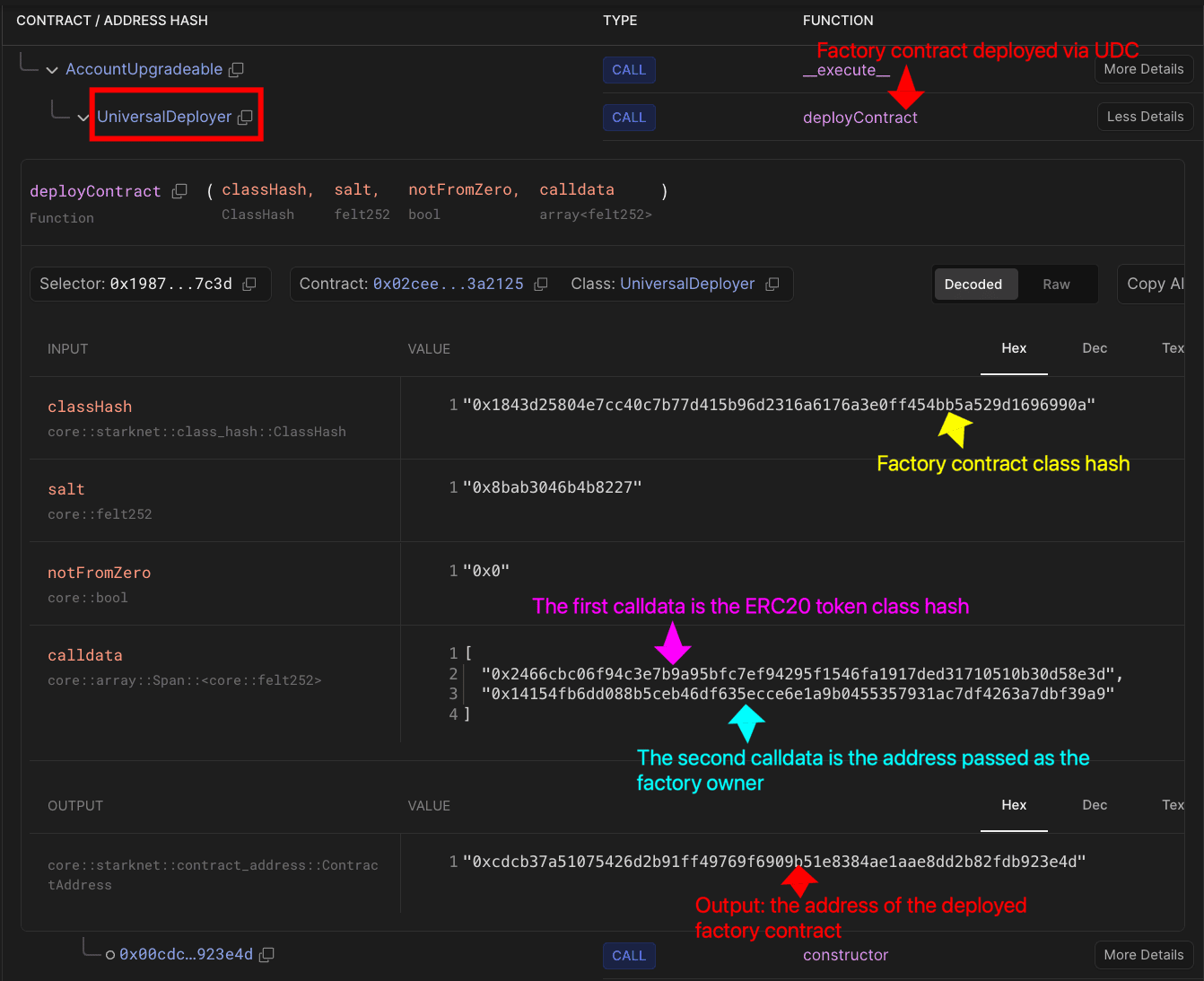The width and height of the screenshot is (1204, 981).
Task: Click the salt input label
Action: click(66, 489)
